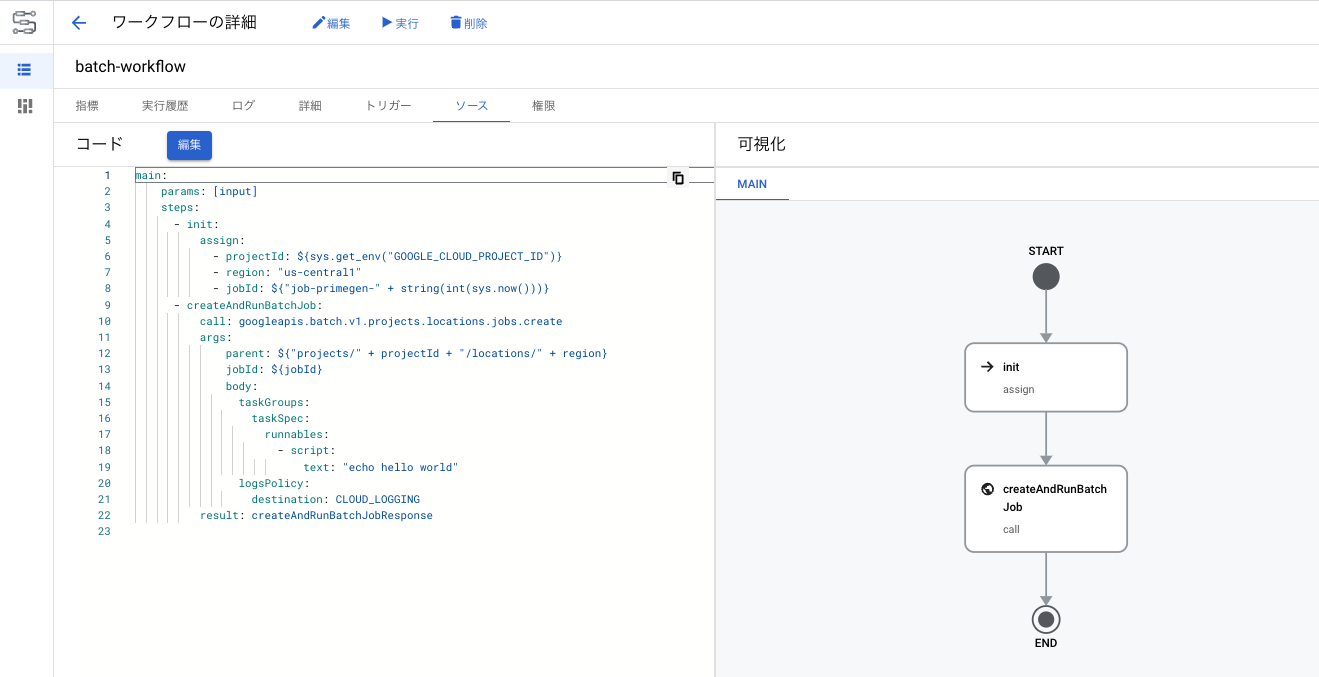Select the MAIN visualization tab
The width and height of the screenshot is (1319, 677).
click(x=752, y=184)
